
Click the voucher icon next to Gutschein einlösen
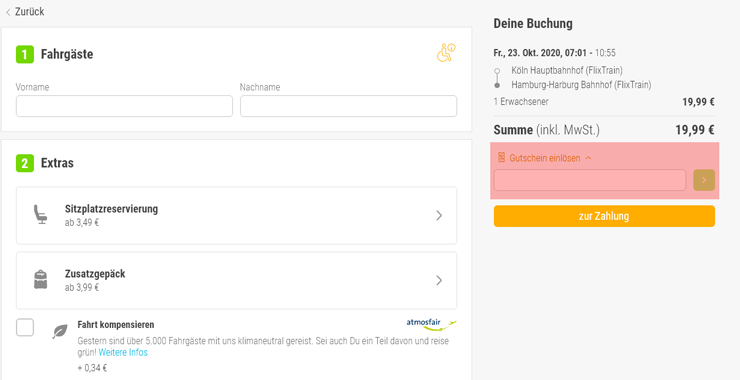click(x=501, y=158)
